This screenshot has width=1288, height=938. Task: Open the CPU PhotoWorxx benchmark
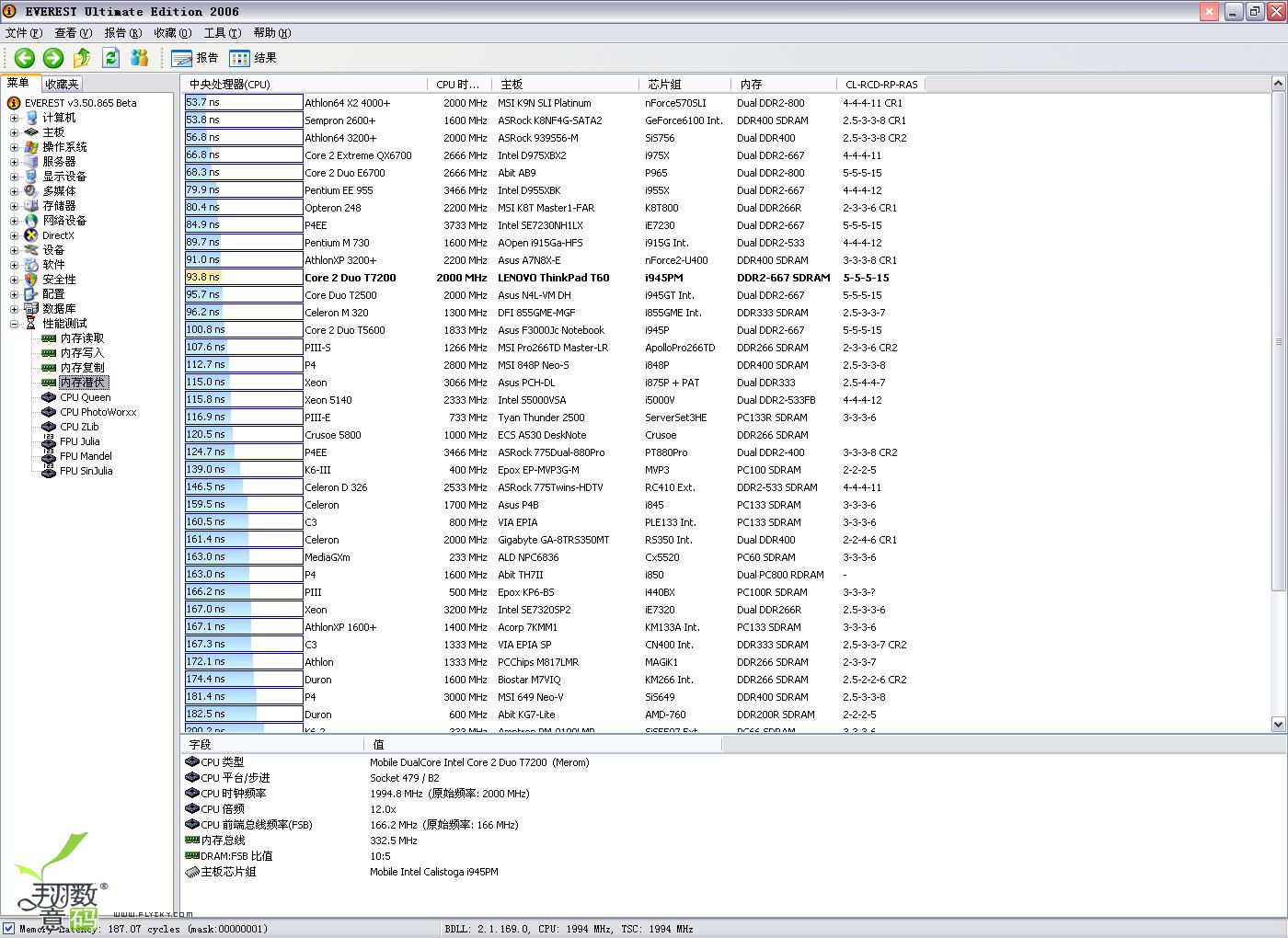tap(98, 412)
